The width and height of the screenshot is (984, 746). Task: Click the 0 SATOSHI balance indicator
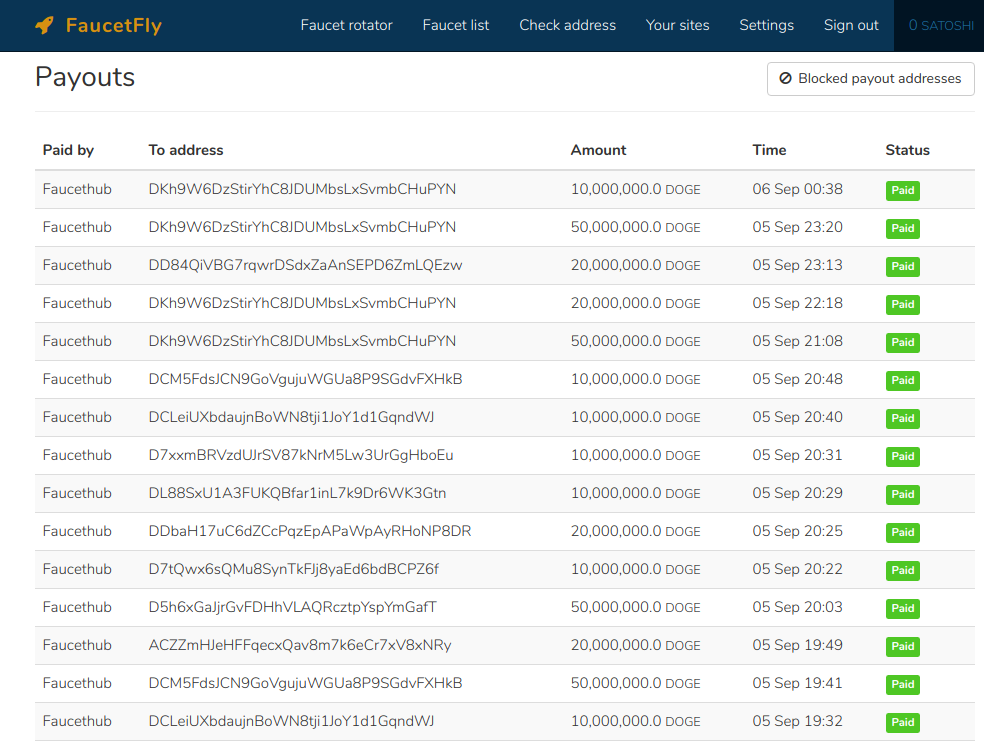click(941, 26)
